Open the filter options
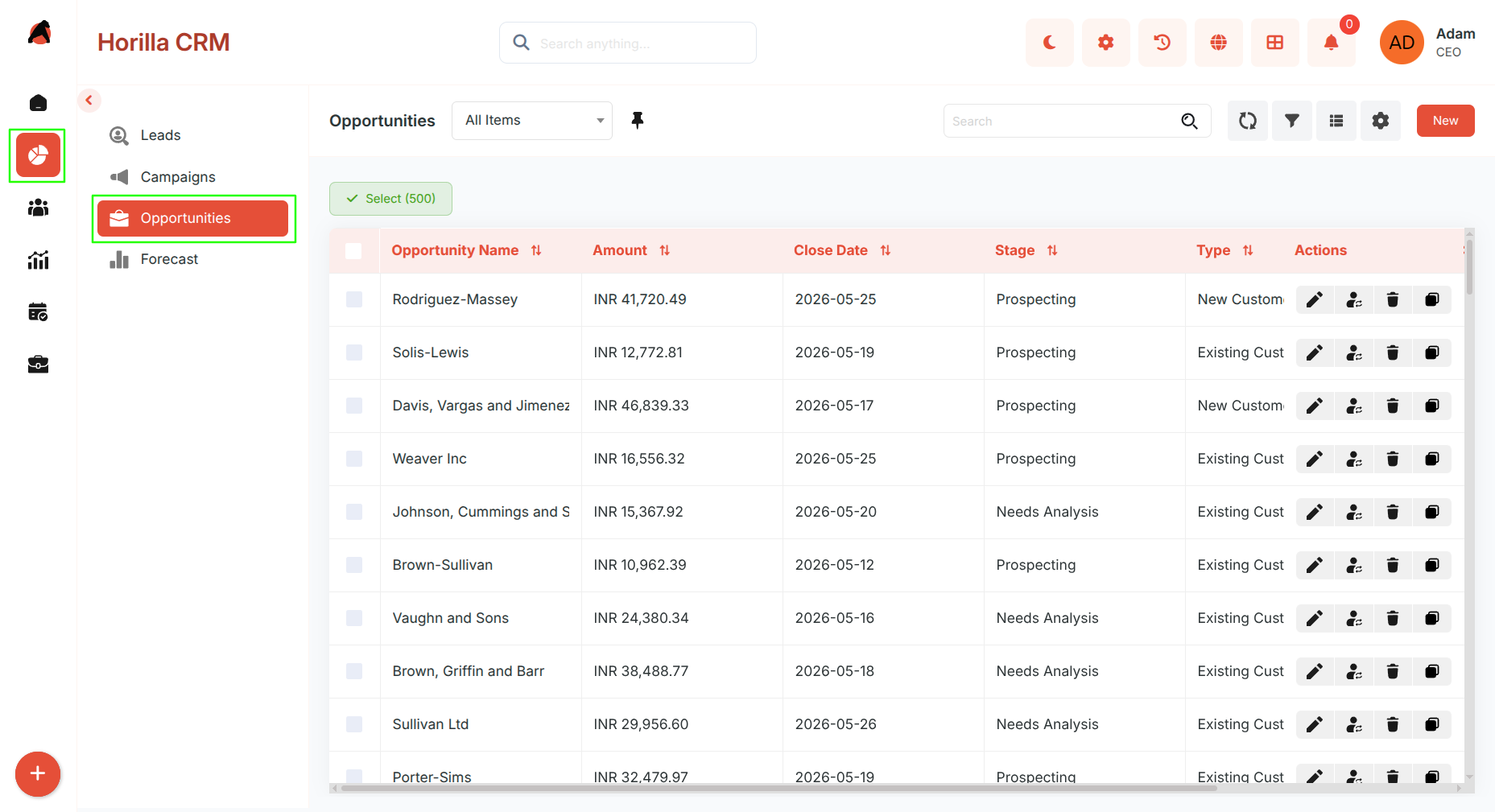Viewport: 1495px width, 812px height. pos(1292,121)
